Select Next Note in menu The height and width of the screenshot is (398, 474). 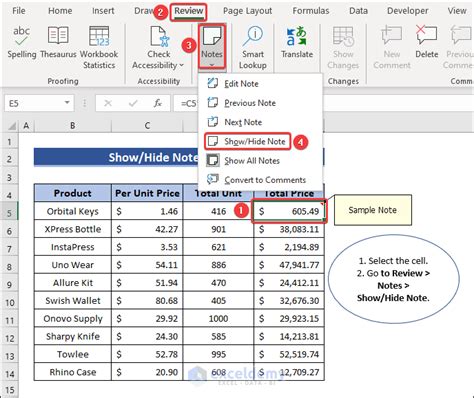point(243,122)
